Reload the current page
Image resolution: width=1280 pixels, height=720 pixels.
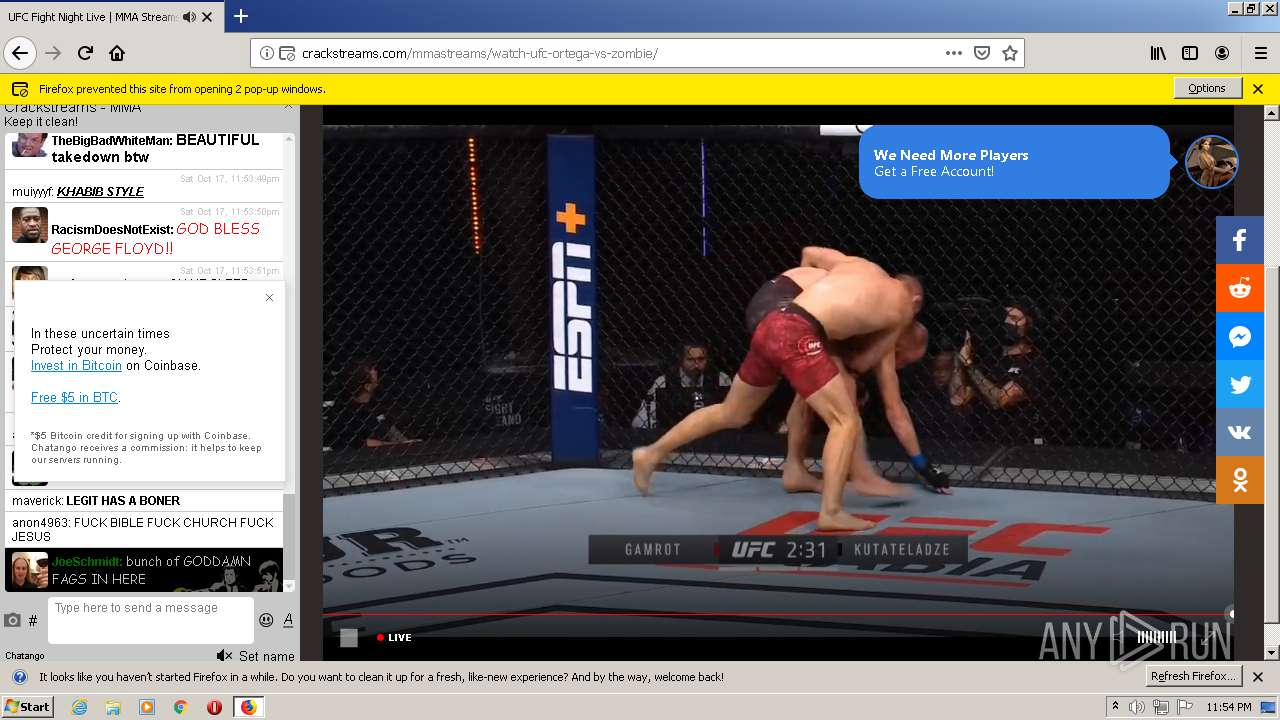(x=85, y=53)
